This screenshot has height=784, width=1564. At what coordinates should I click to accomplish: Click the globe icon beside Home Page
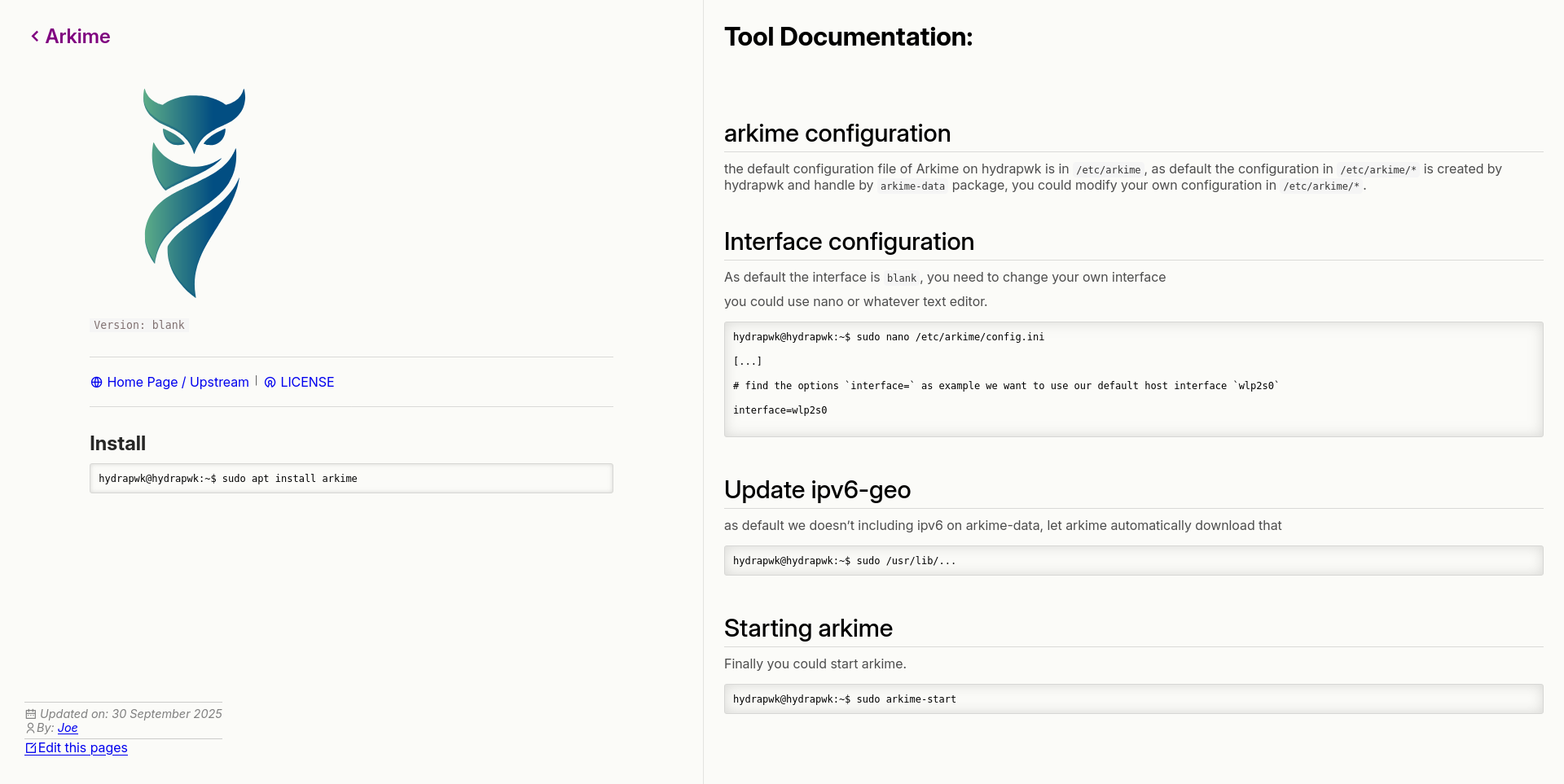[95, 382]
